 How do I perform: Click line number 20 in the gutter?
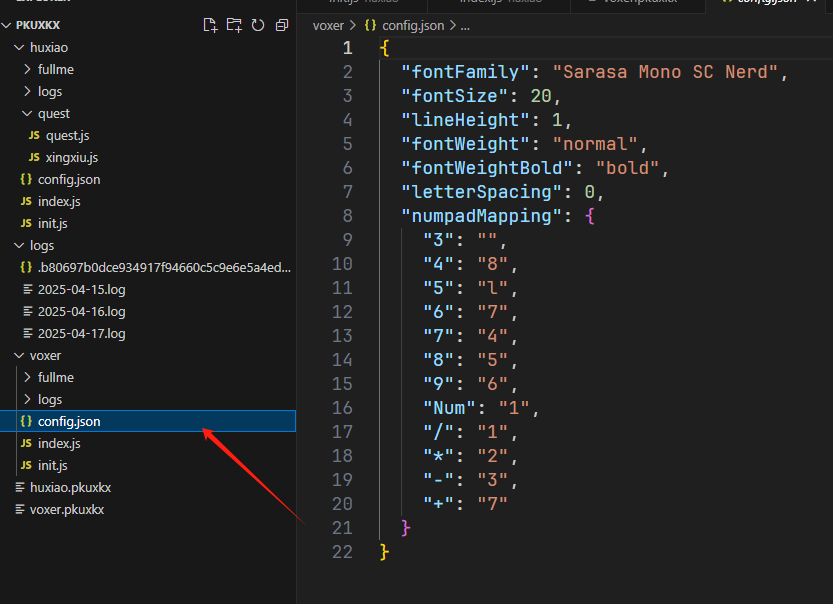pyautogui.click(x=342, y=503)
